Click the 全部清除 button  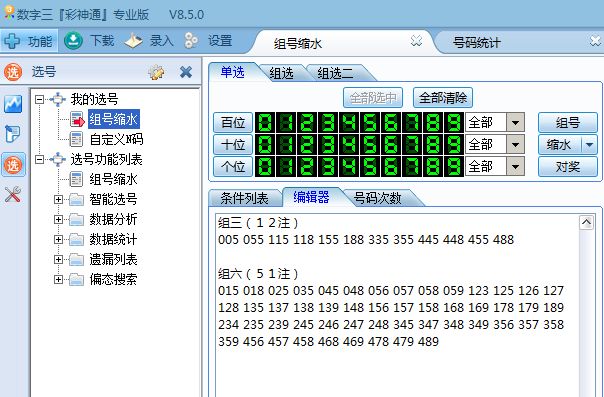443,98
